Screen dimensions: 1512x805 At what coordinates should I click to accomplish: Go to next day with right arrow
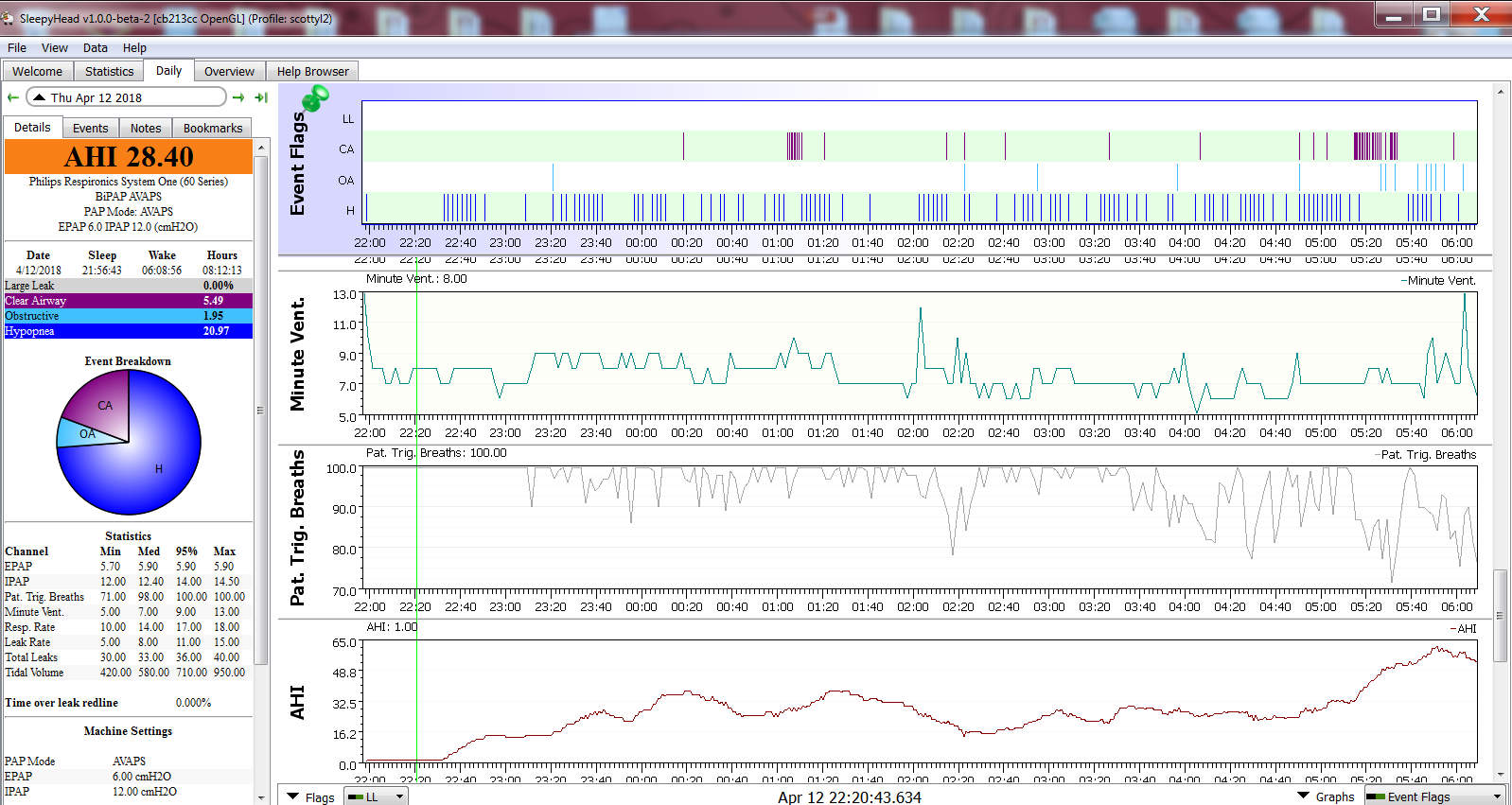238,97
